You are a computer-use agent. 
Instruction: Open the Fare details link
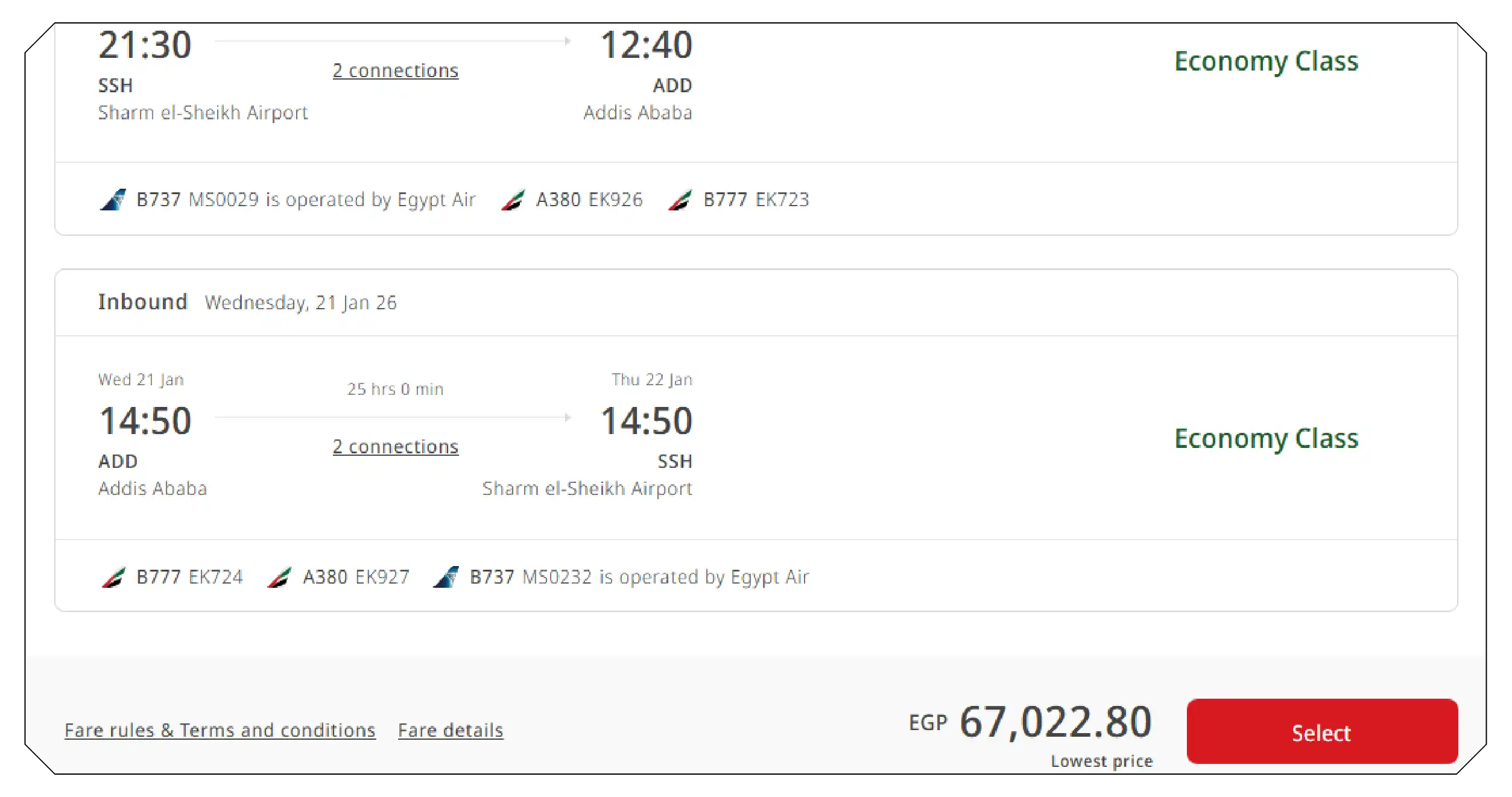point(450,729)
